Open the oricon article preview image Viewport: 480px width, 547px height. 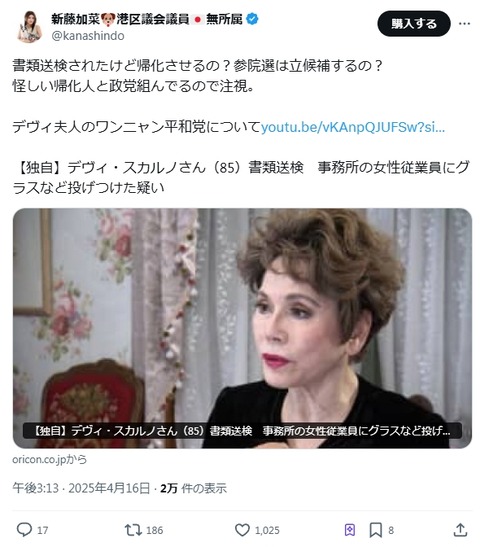pos(242,328)
